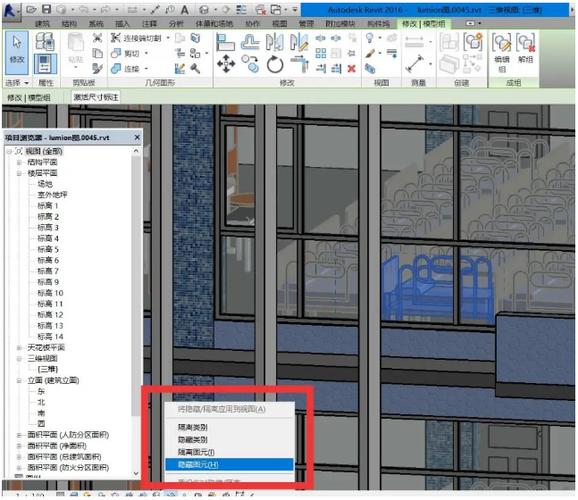Select the Move tool
Image resolution: width=578 pixels, height=500 pixels.
[x=226, y=64]
